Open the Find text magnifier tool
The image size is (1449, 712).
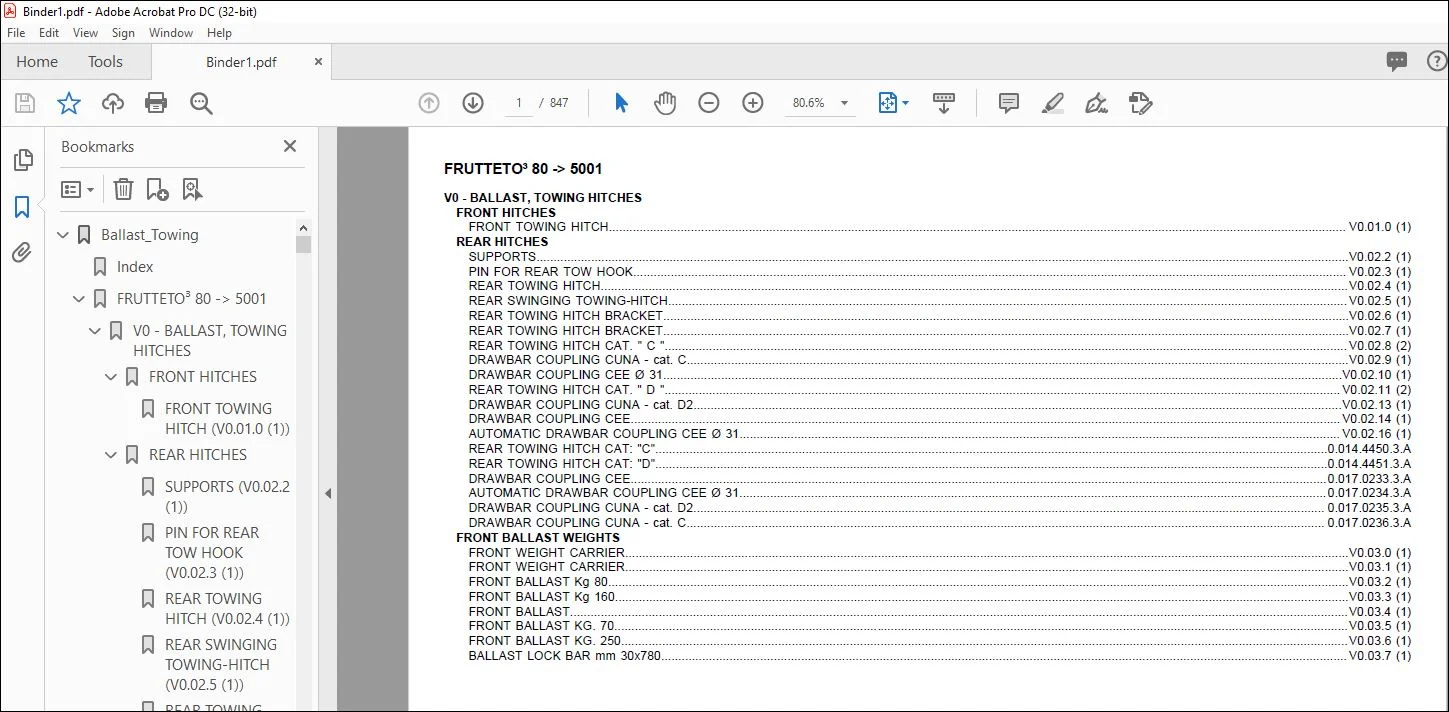click(x=201, y=103)
